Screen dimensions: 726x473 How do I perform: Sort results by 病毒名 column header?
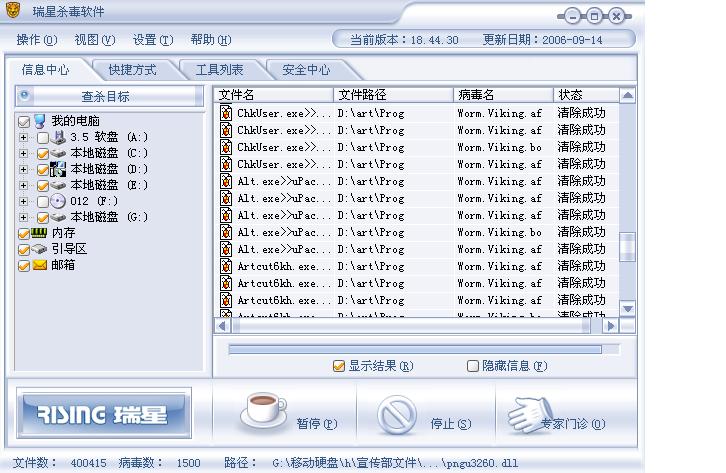(x=503, y=95)
